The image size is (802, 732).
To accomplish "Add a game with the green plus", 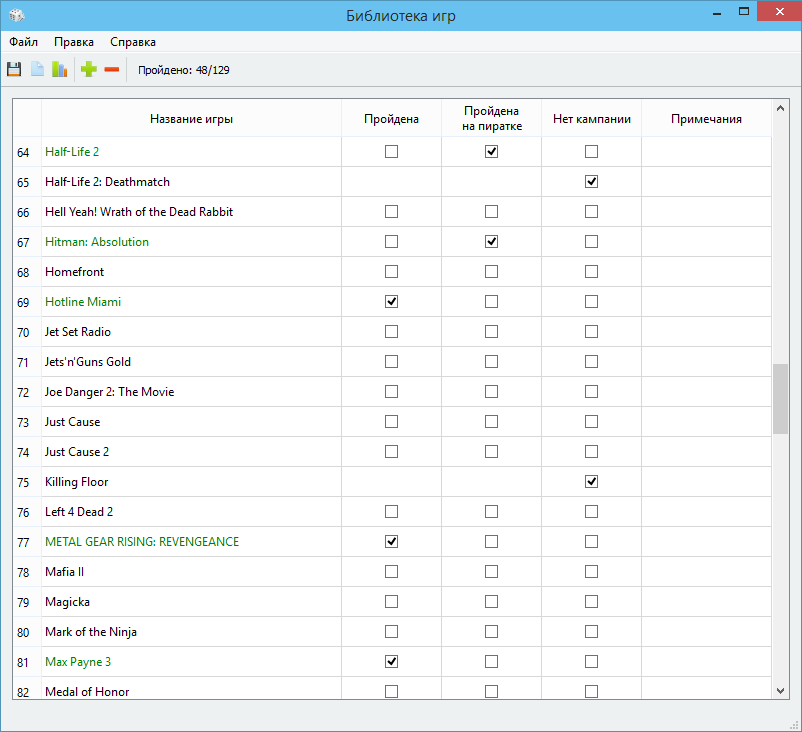I will point(89,69).
